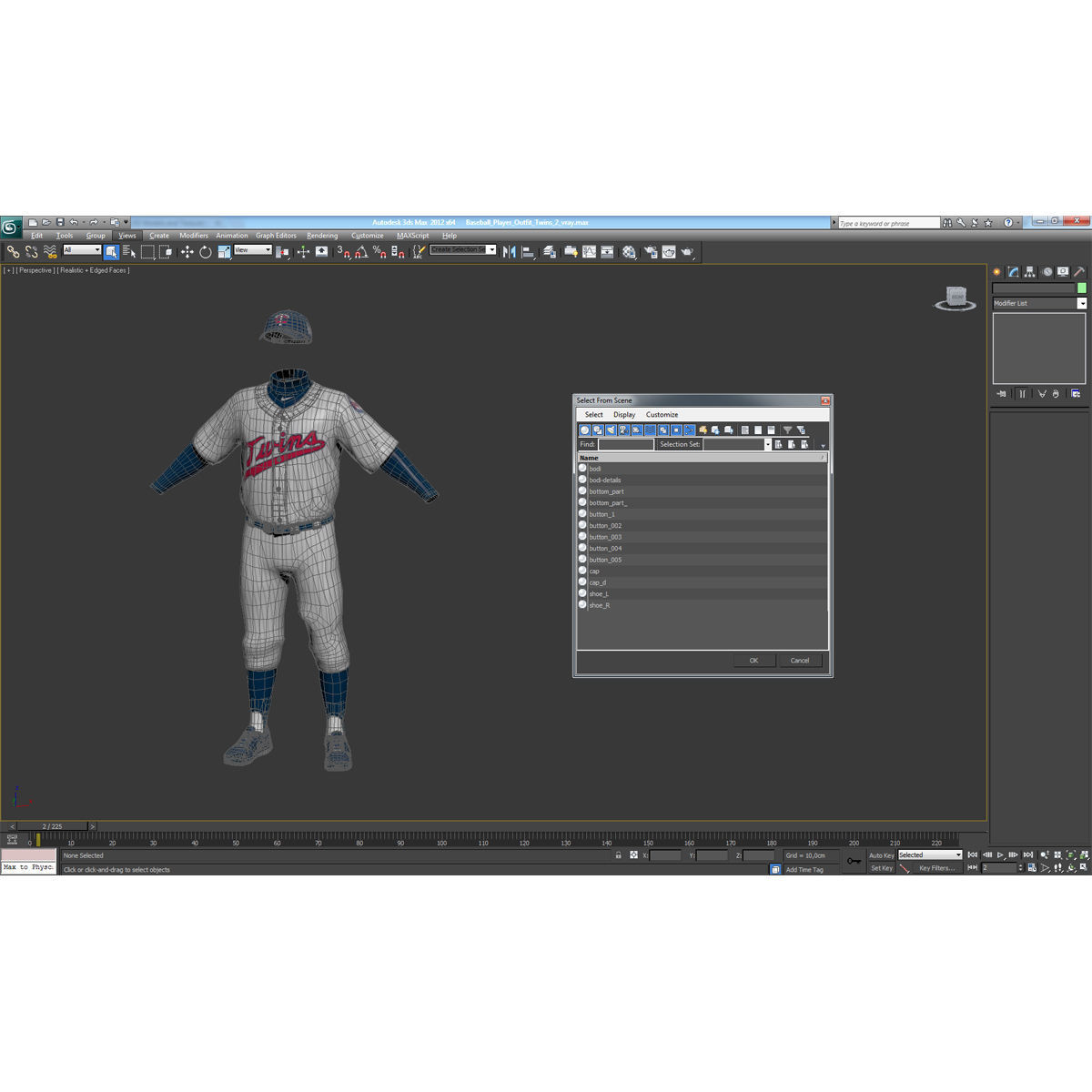The width and height of the screenshot is (1092, 1092).
Task: Open Customize menu in Select From Scene
Action: [x=662, y=415]
